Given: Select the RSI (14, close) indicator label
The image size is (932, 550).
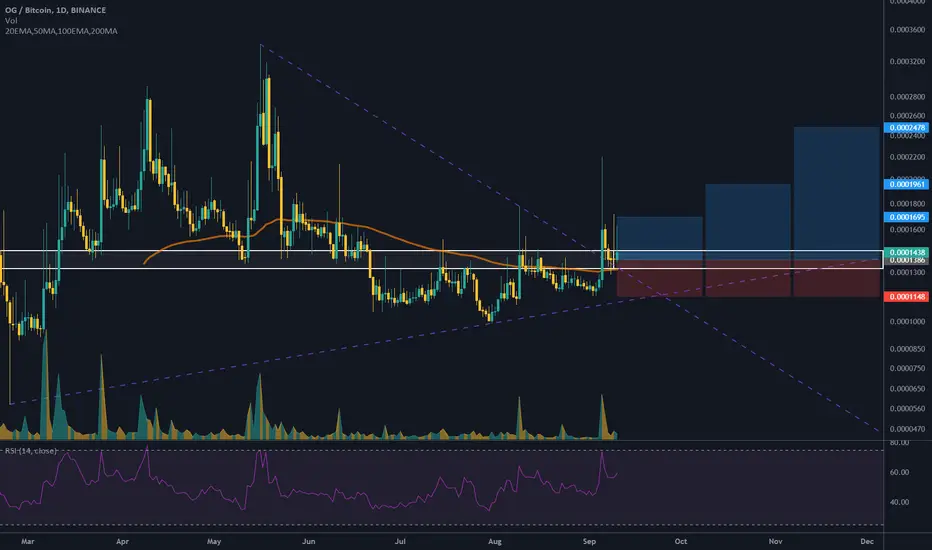Looking at the screenshot, I should (30, 451).
